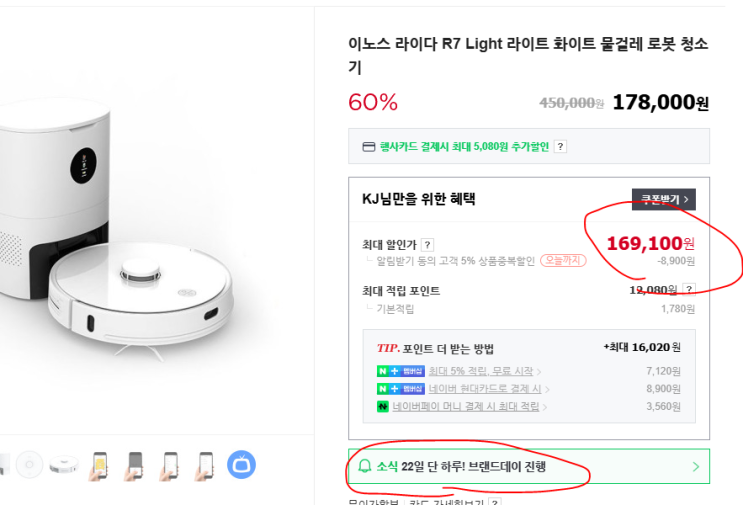743x505 pixels.
Task: Click the 오늘까지 badge
Action: (563, 260)
